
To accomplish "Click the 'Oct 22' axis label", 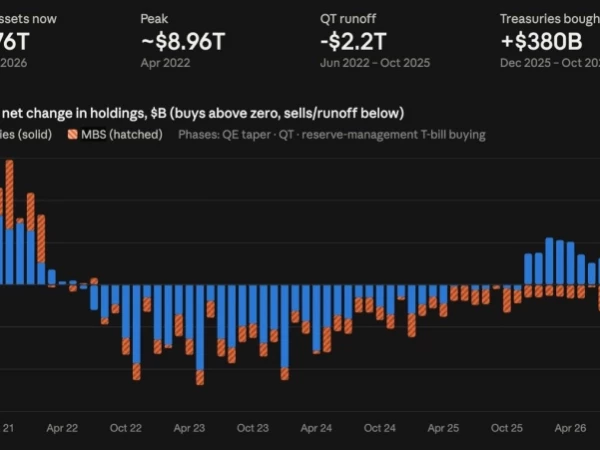I will 126,428.
